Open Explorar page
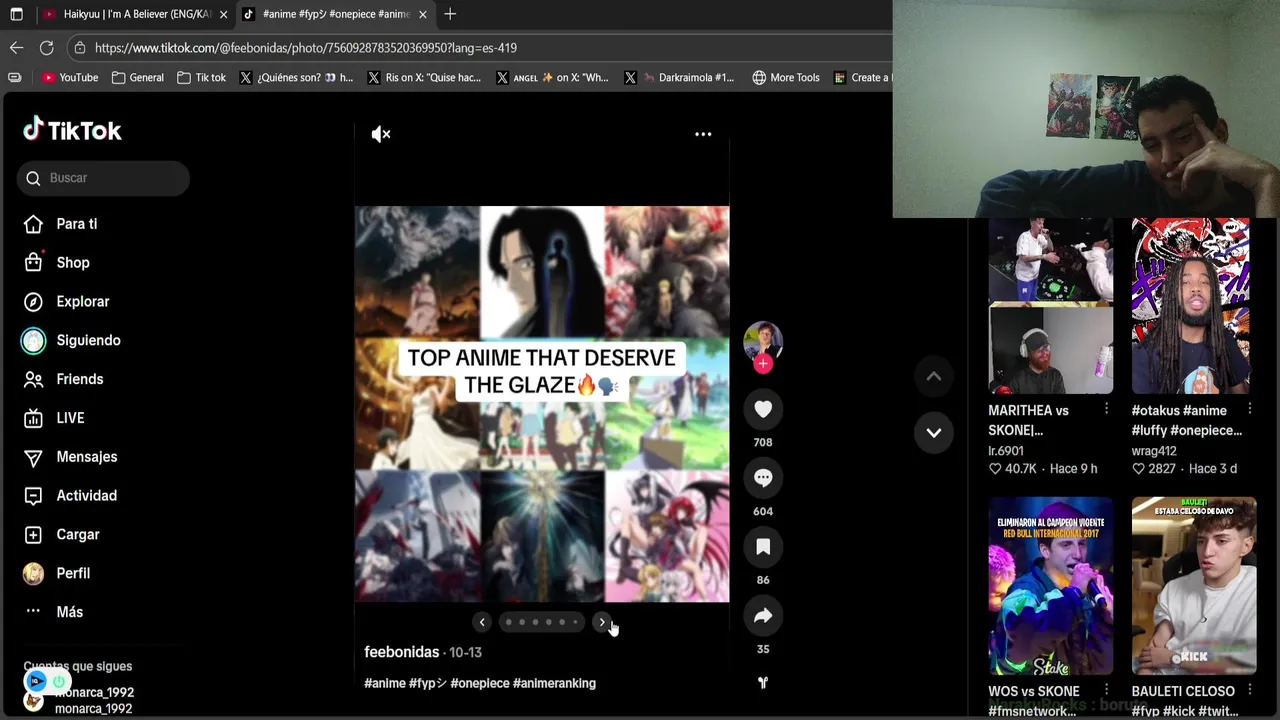The width and height of the screenshot is (1280, 720). tap(67, 301)
